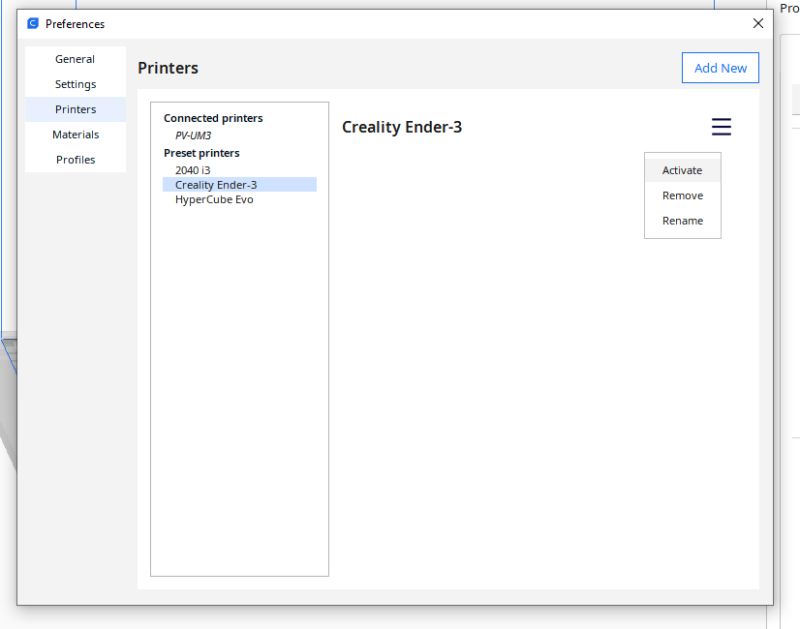Open the Settings section of Preferences
800x629 pixels.
tap(74, 84)
